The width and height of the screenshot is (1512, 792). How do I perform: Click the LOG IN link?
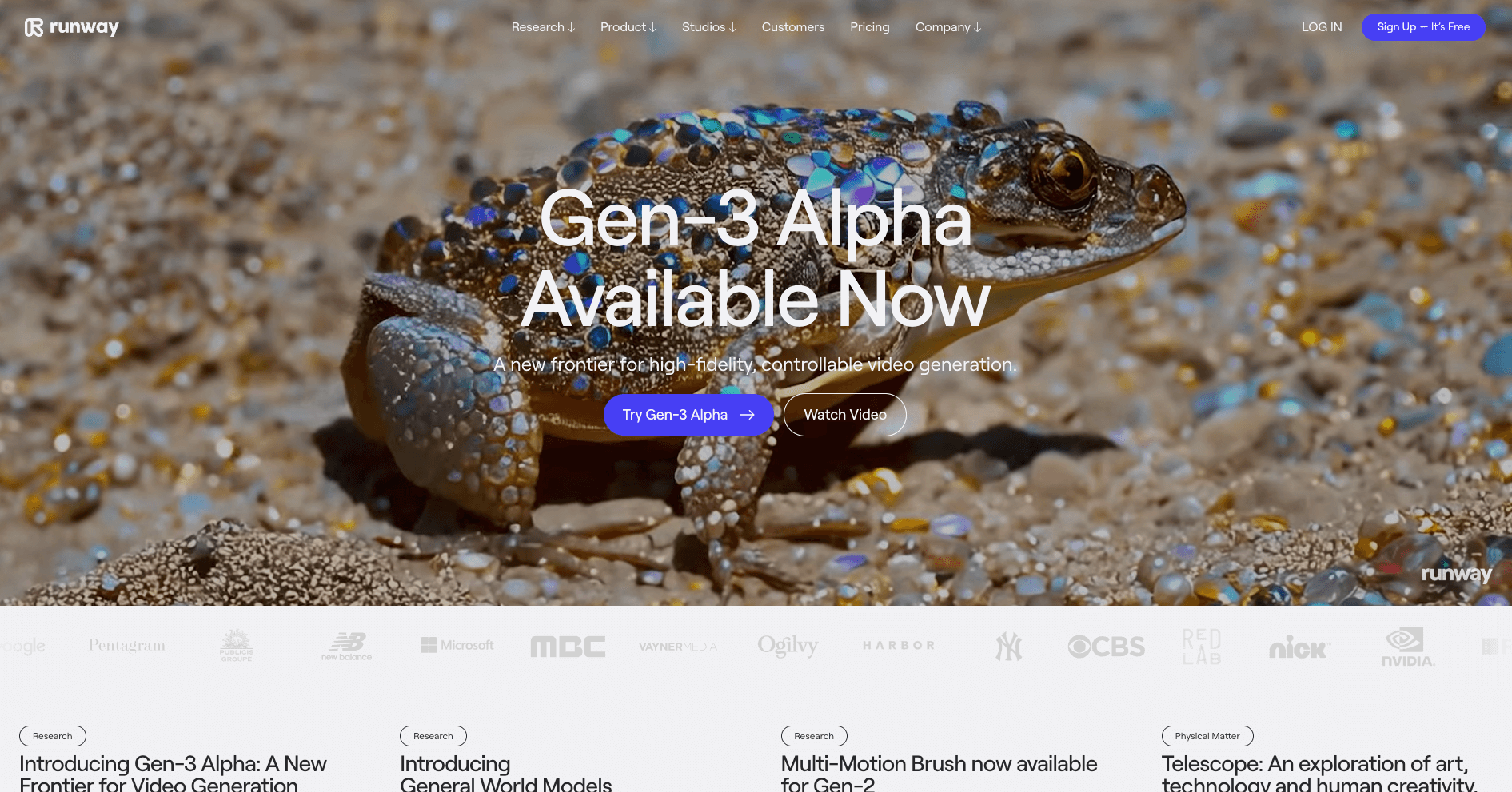tap(1322, 27)
